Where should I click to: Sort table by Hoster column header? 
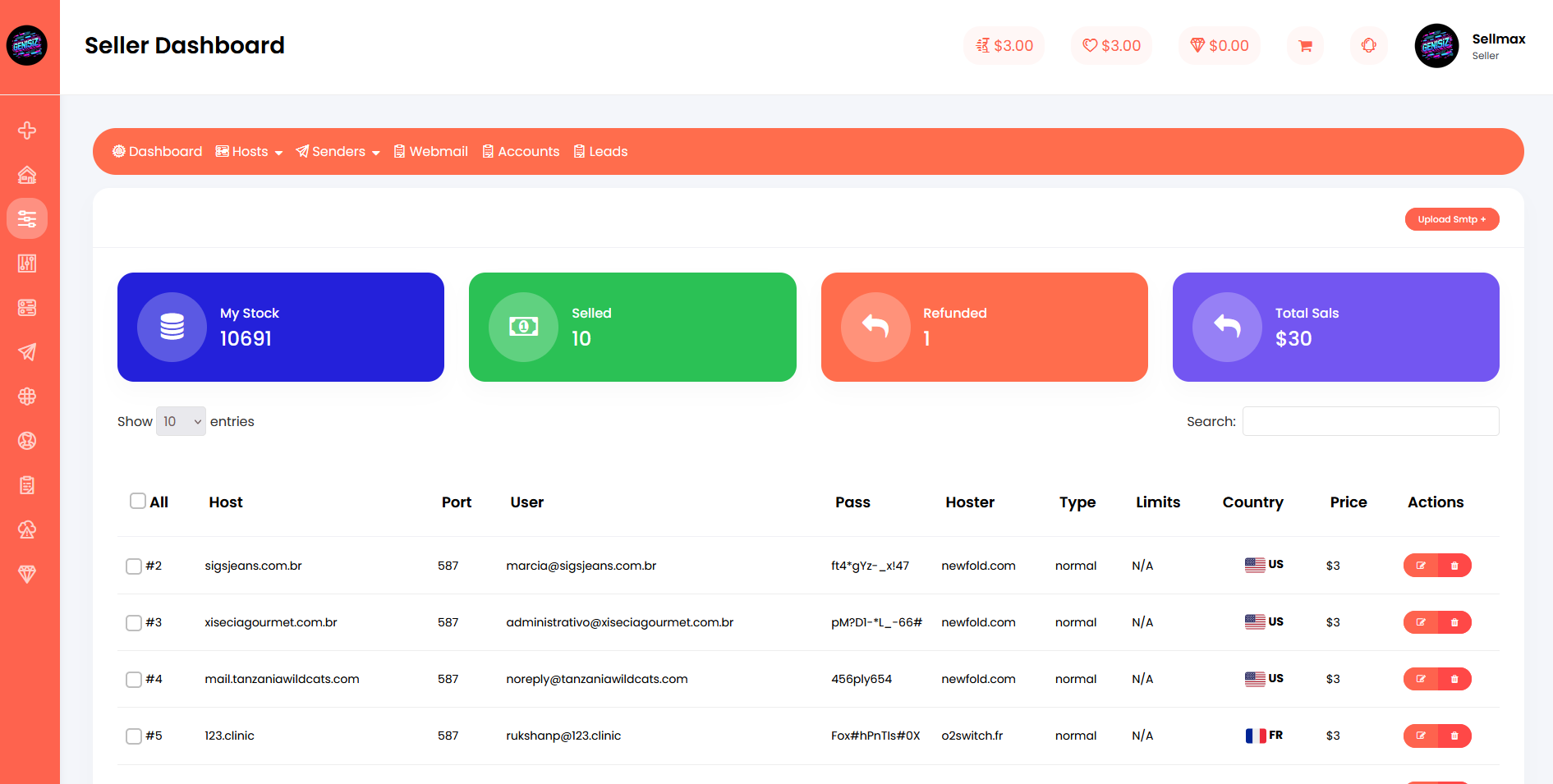970,502
